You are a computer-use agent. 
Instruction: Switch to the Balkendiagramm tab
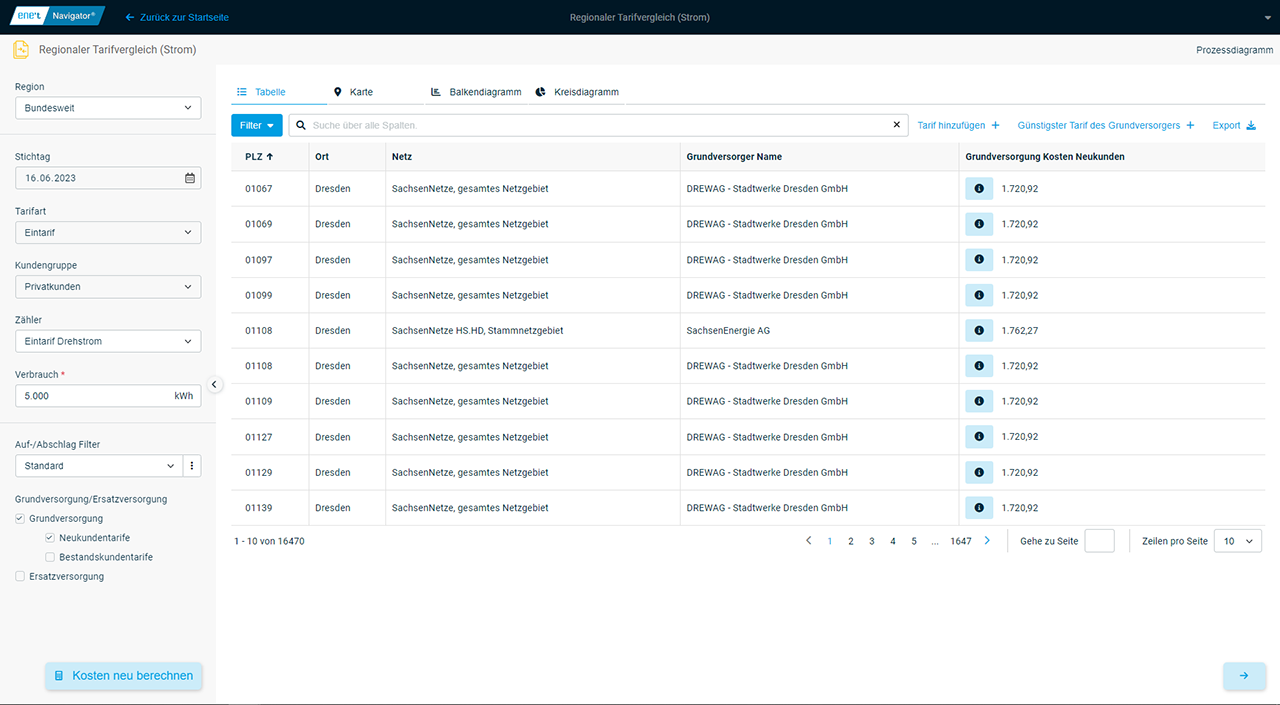tap(476, 92)
